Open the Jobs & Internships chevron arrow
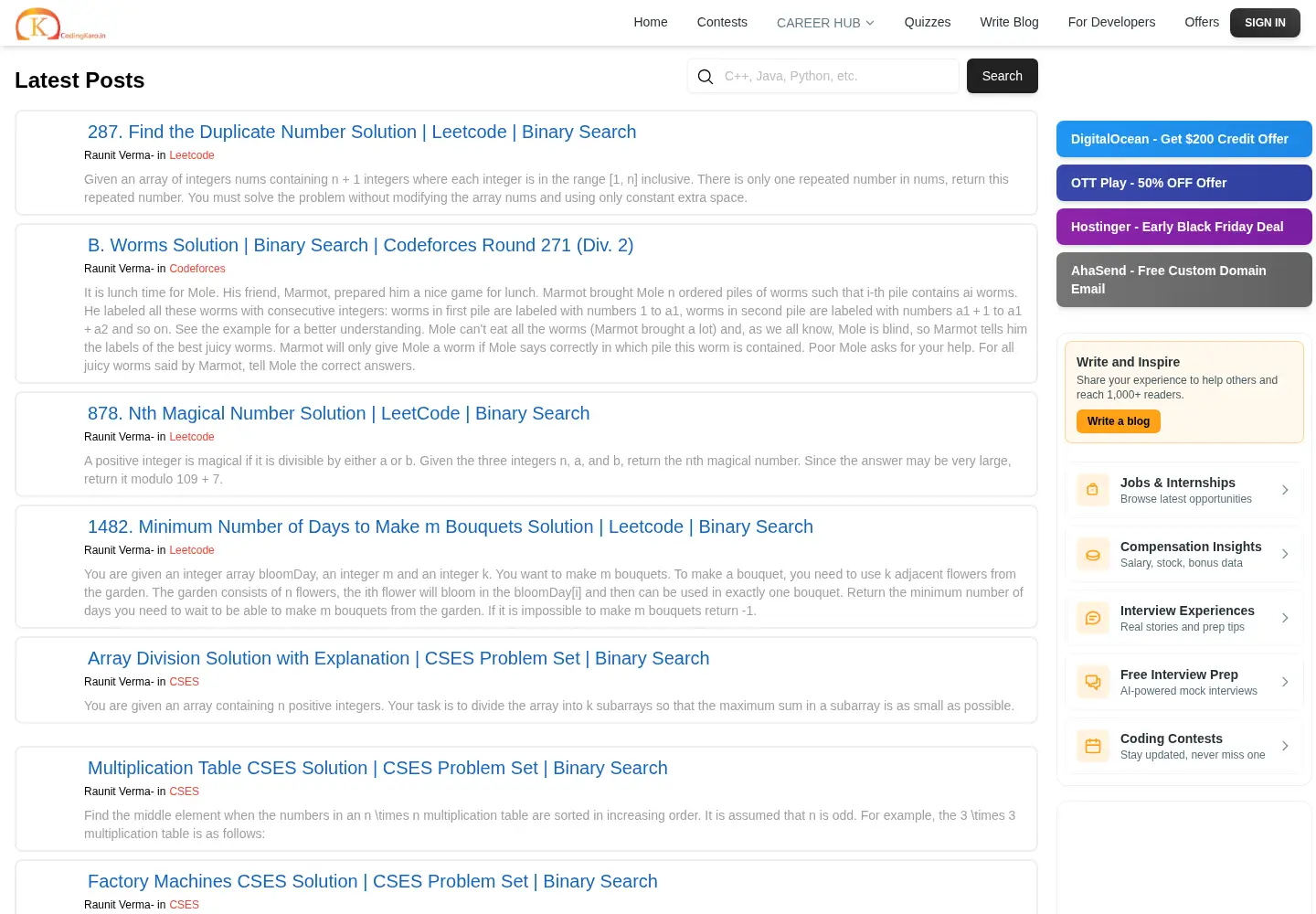Screen dimensions: 1316x914 [x=1285, y=490]
